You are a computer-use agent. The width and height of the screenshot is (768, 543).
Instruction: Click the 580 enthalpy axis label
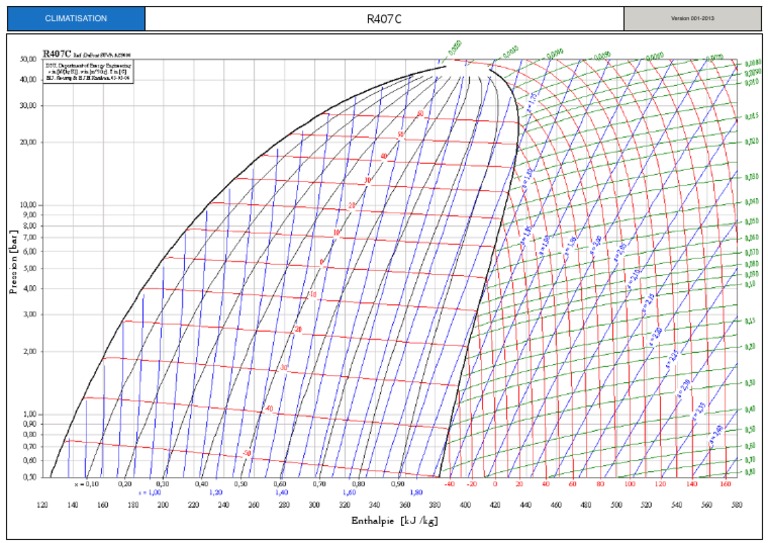click(x=736, y=504)
